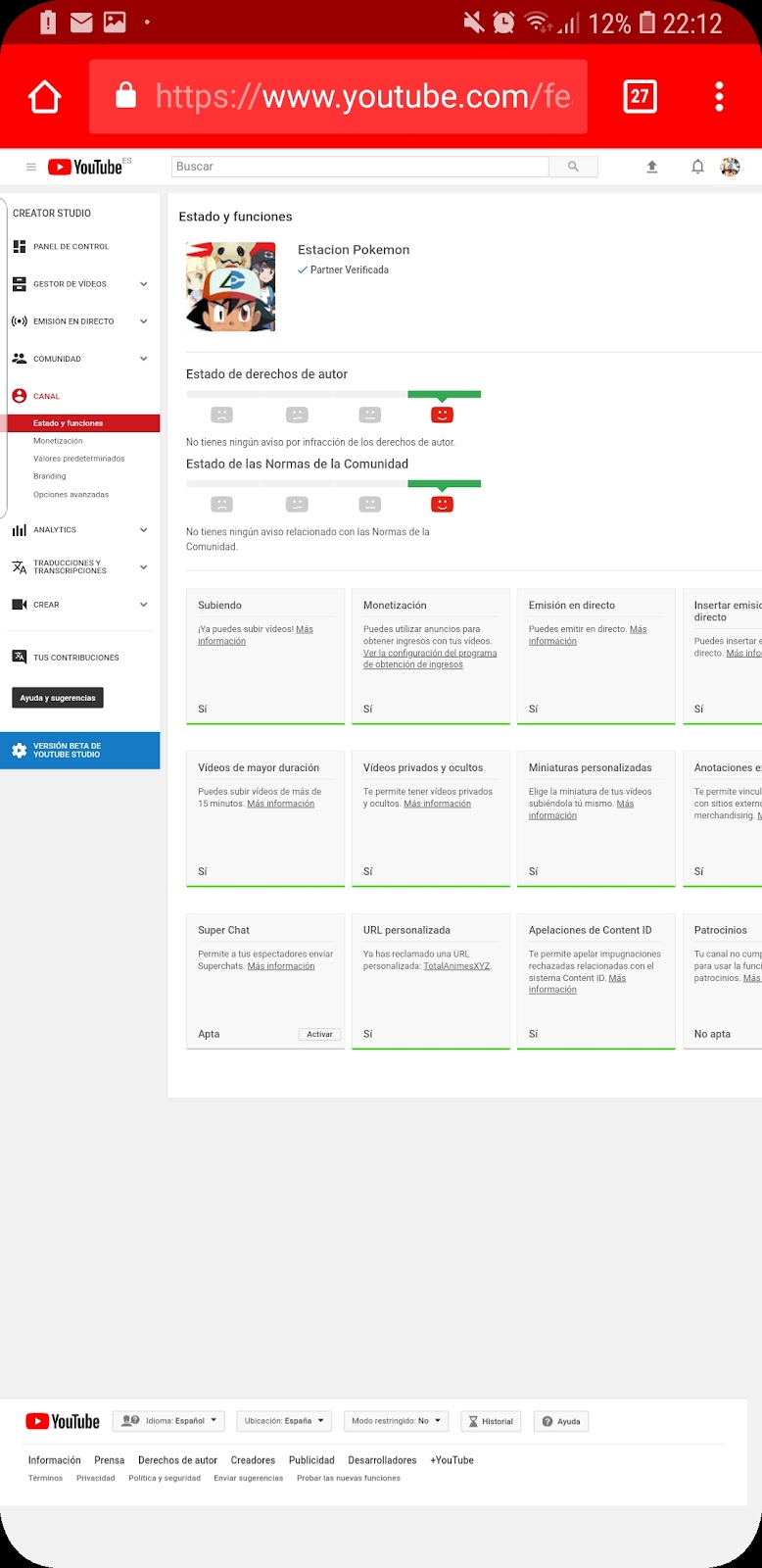Open Probar las nuevas funciones link
This screenshot has height=1568, width=762.
349,1478
